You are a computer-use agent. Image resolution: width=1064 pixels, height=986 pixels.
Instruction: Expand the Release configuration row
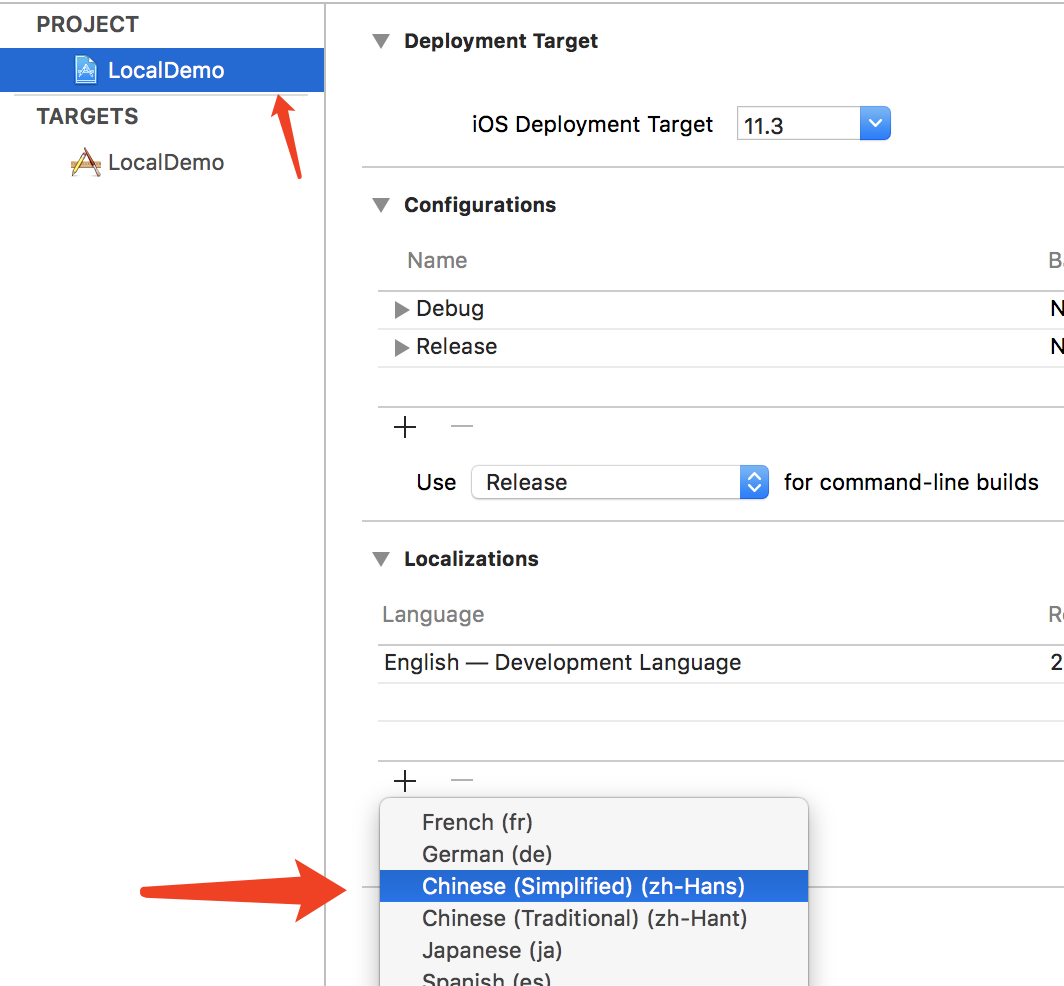(x=402, y=347)
